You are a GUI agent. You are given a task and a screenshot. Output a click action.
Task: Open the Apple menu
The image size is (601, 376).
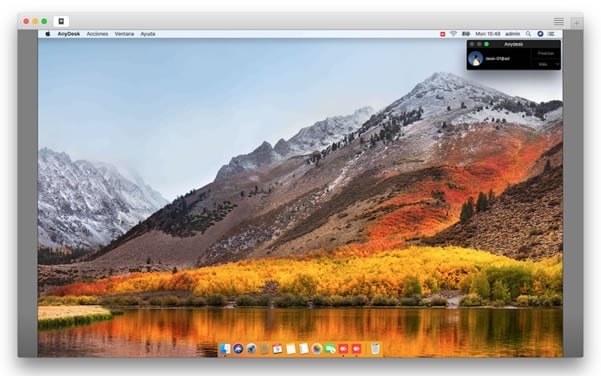coord(48,34)
